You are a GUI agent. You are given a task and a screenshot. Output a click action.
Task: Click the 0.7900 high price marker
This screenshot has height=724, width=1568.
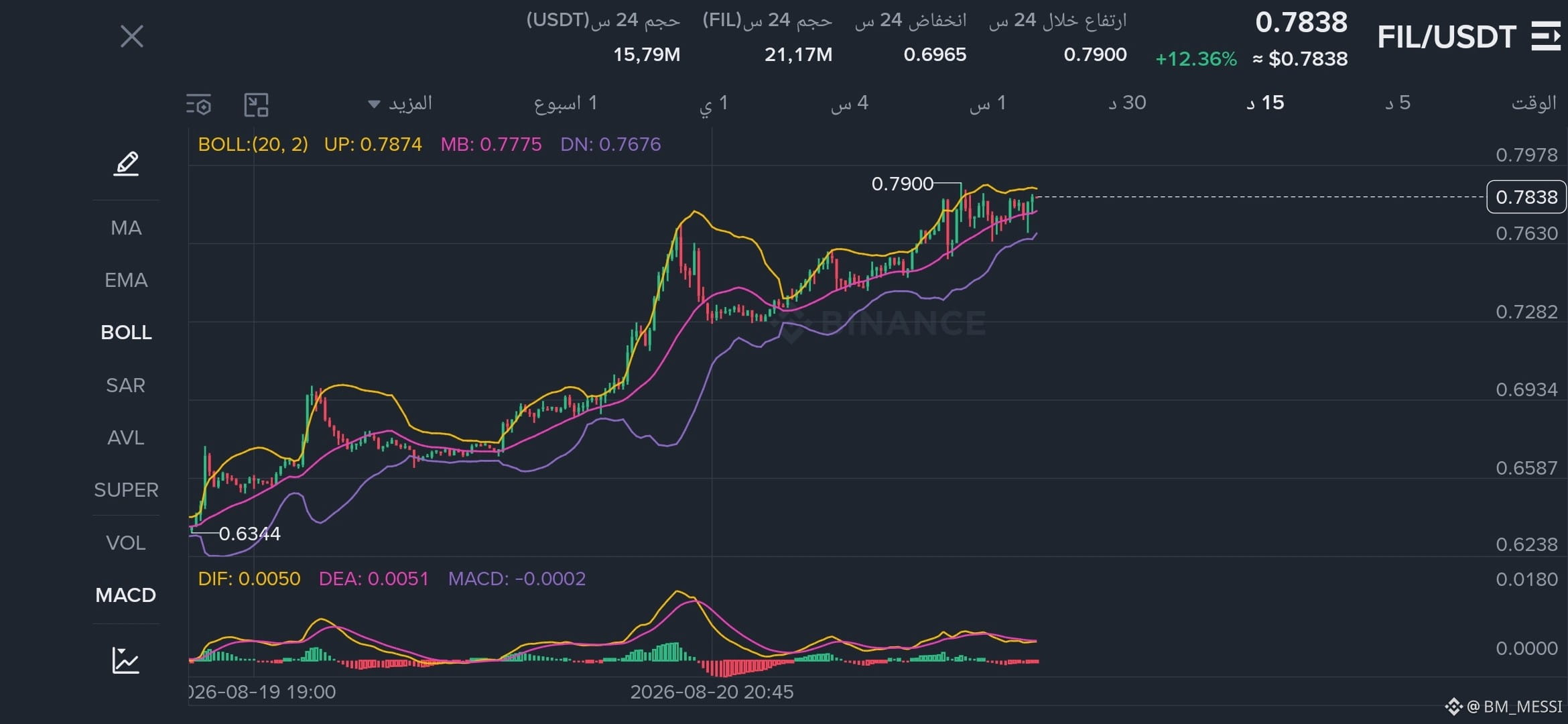click(x=902, y=184)
